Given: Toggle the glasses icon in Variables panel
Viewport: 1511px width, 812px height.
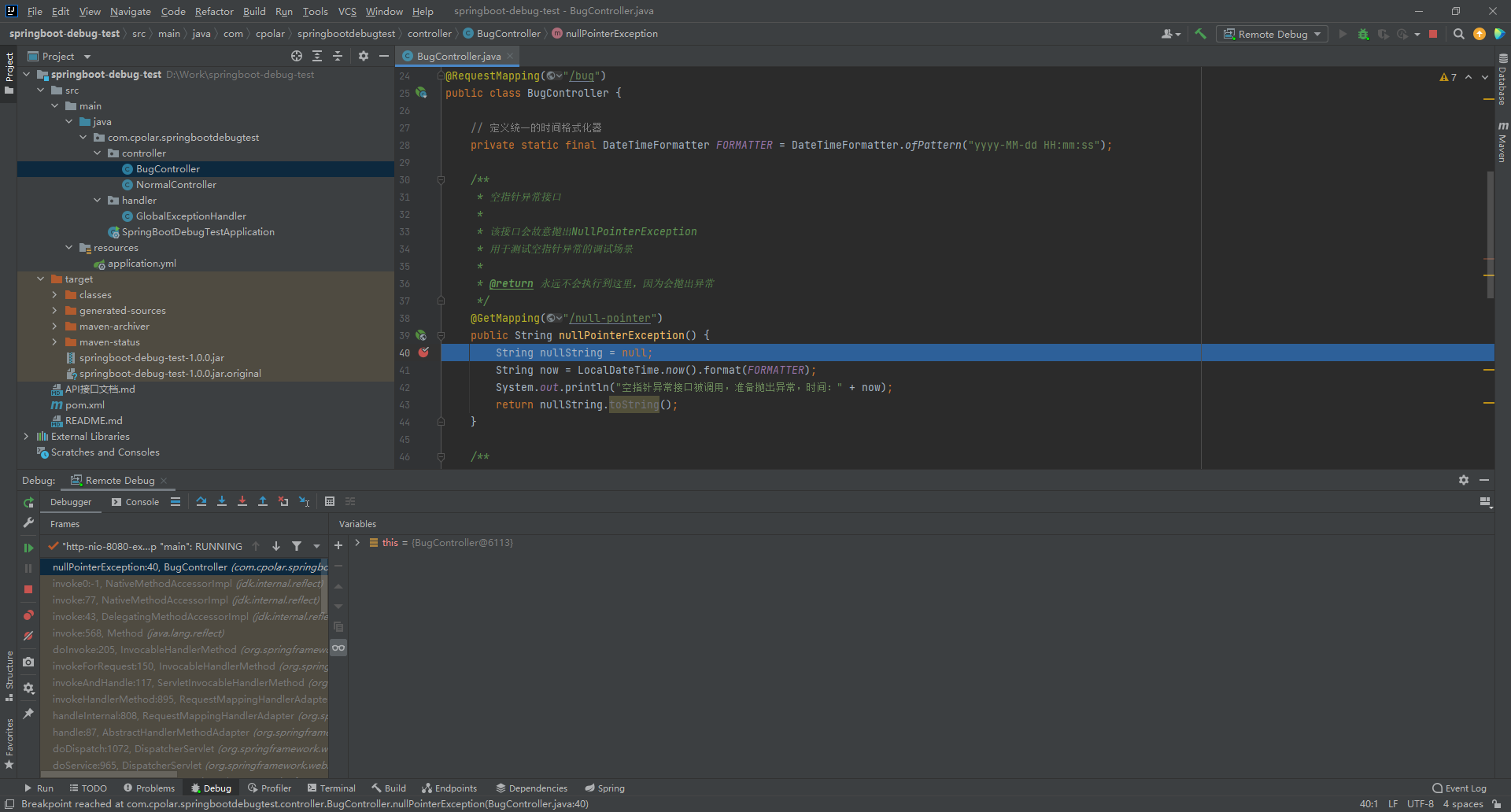Looking at the screenshot, I should (x=338, y=648).
